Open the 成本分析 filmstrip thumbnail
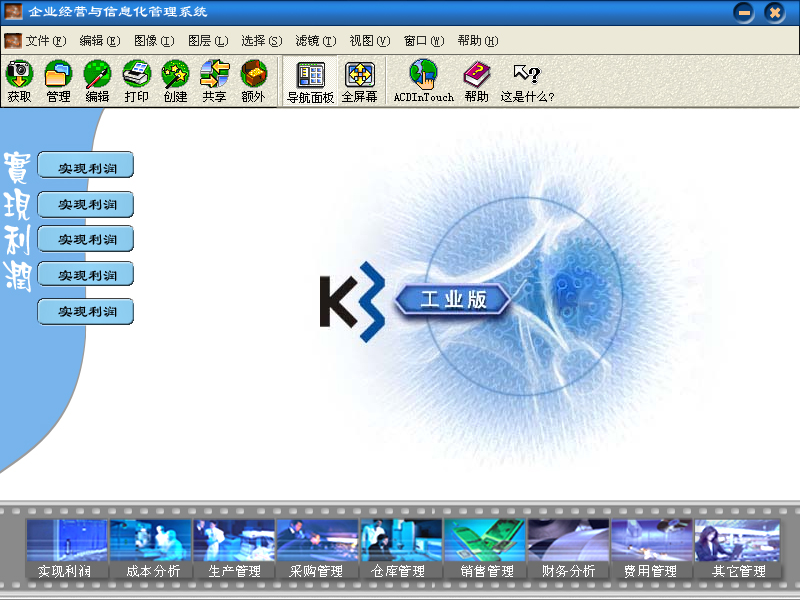 click(151, 548)
